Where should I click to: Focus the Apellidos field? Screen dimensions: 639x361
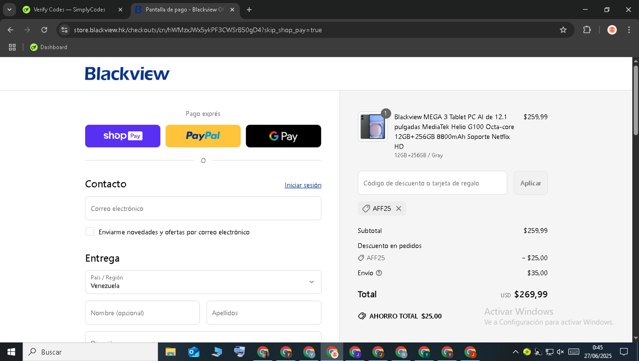click(264, 313)
